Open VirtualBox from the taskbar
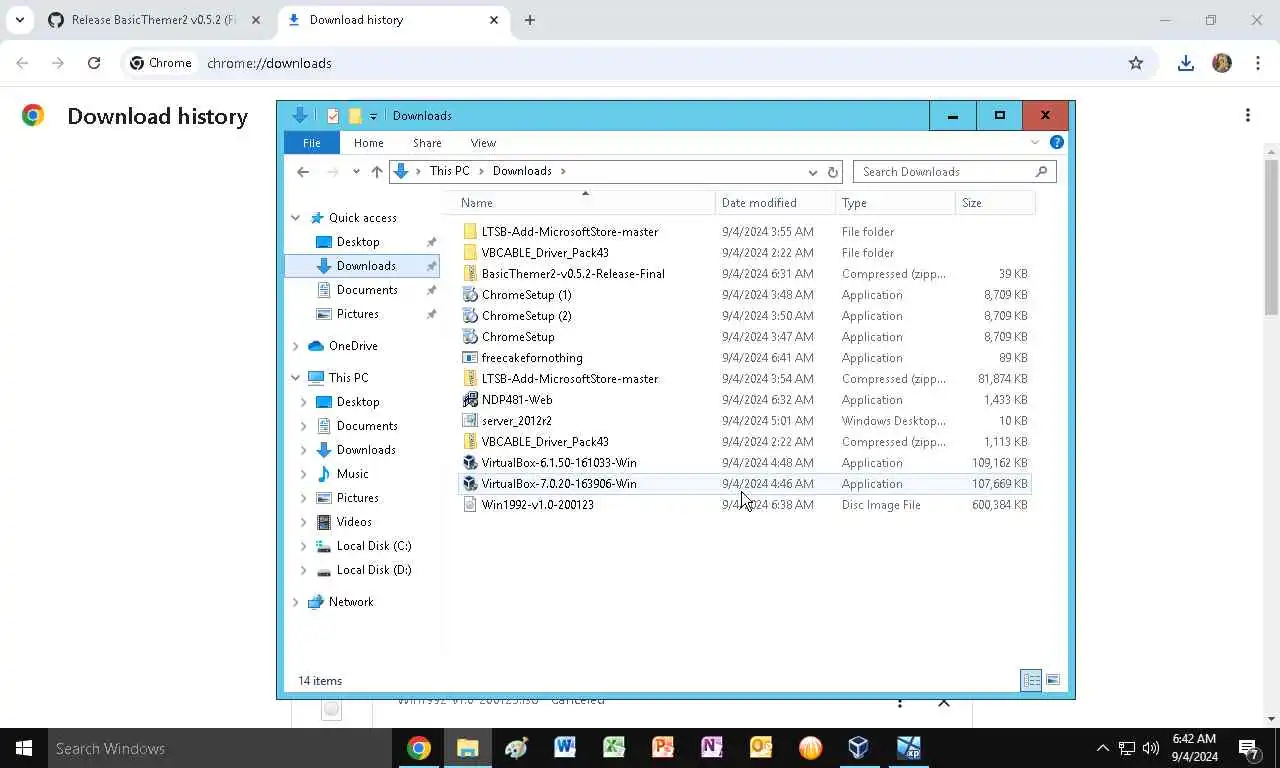The width and height of the screenshot is (1280, 768). tap(859, 748)
